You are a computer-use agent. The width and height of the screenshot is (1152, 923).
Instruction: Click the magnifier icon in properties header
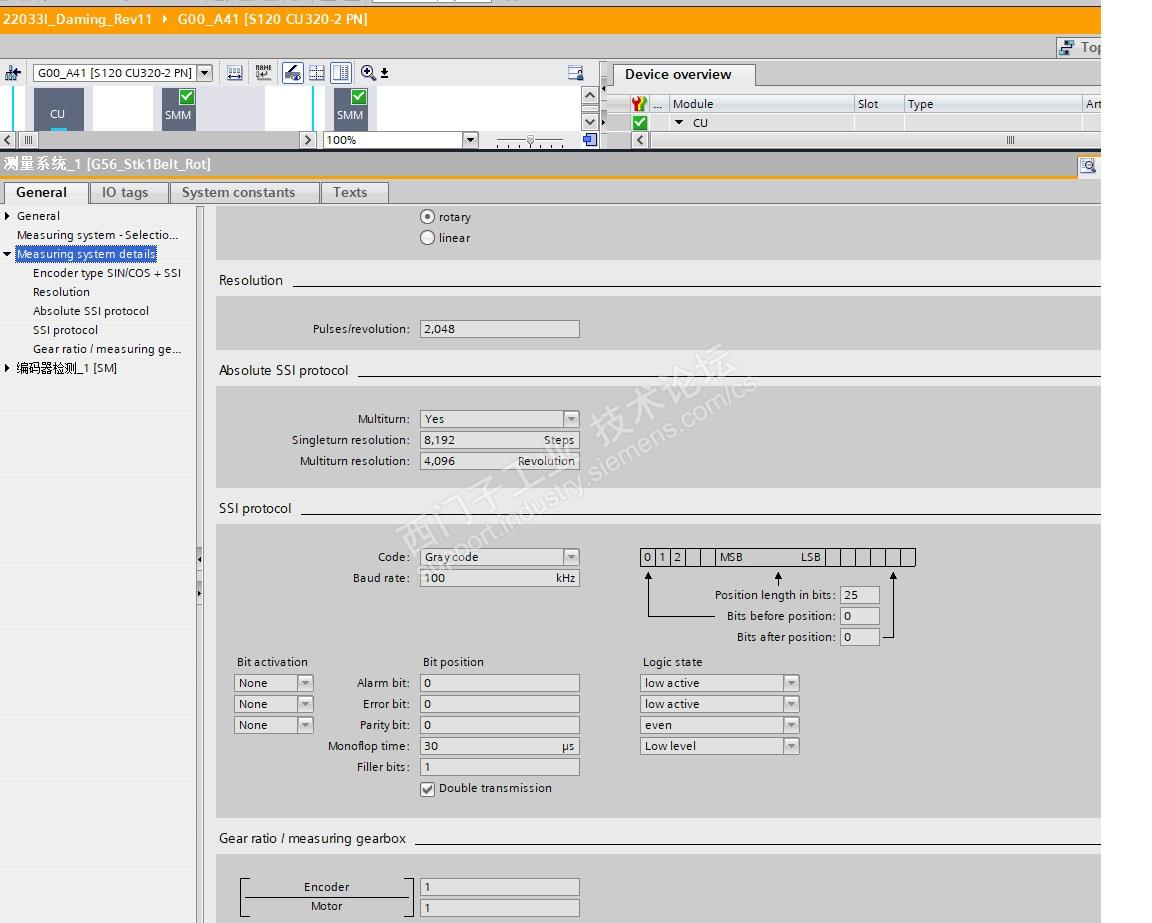[x=1088, y=166]
